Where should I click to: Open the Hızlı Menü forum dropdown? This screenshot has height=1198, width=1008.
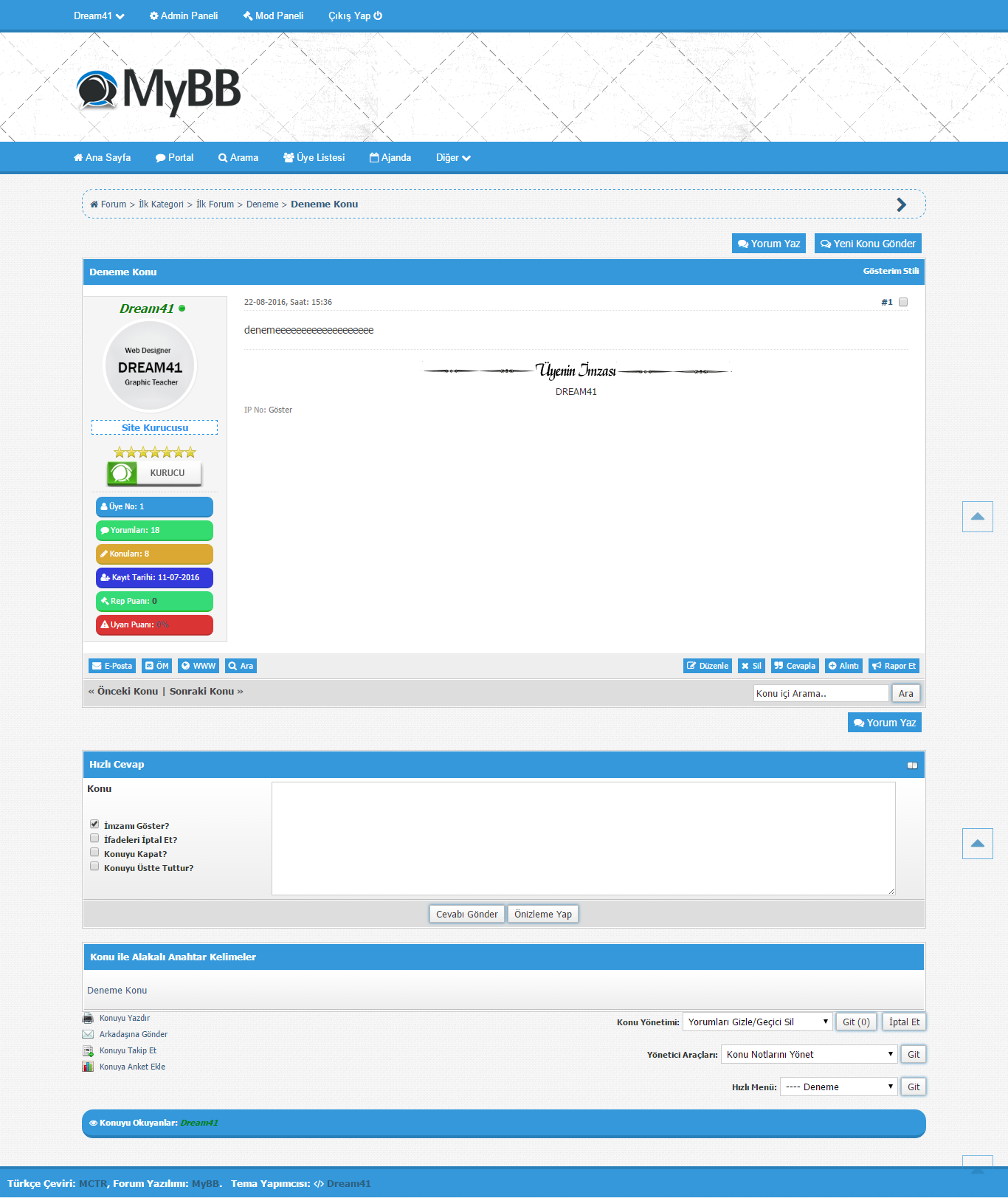839,1087
